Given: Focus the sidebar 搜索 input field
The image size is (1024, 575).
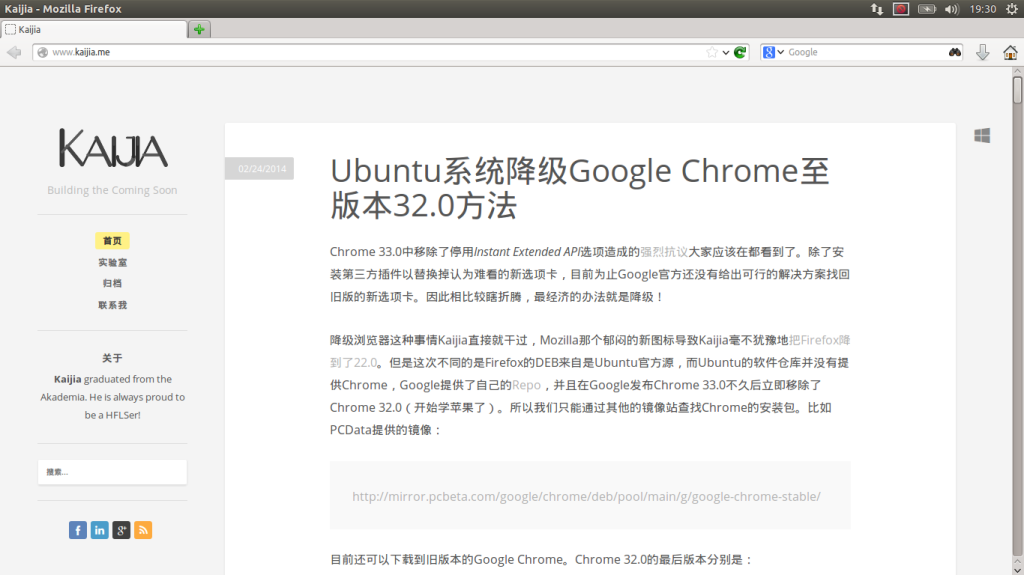Looking at the screenshot, I should (x=112, y=472).
